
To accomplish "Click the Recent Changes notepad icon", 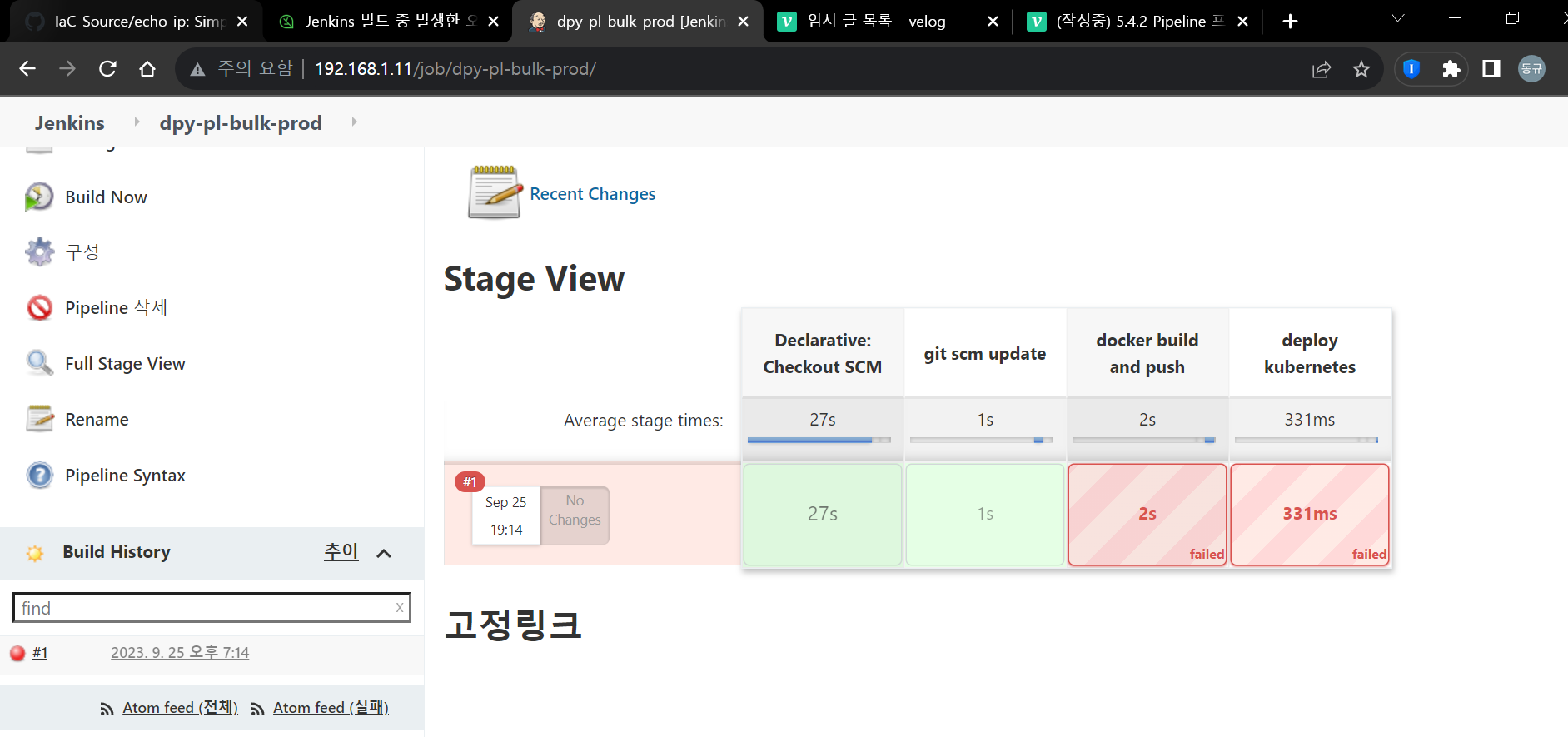I will tap(495, 192).
